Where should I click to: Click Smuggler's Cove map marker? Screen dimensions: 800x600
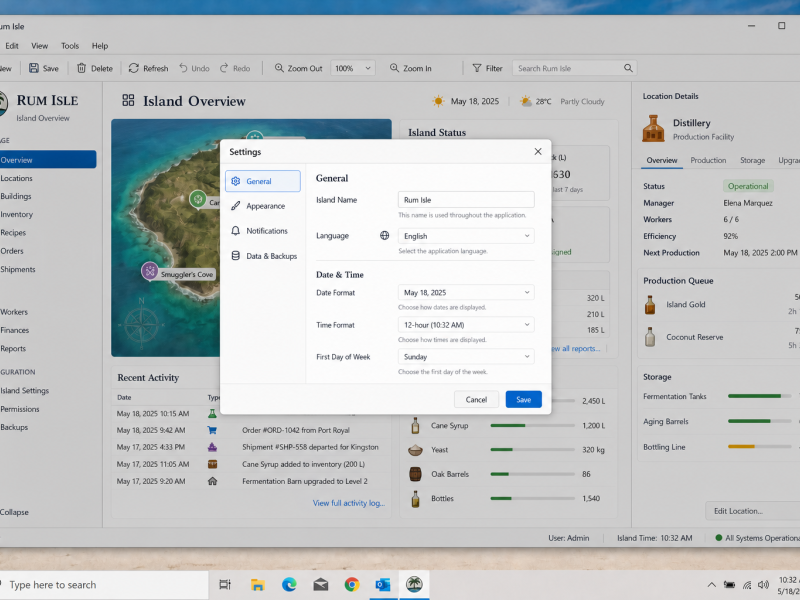[149, 271]
